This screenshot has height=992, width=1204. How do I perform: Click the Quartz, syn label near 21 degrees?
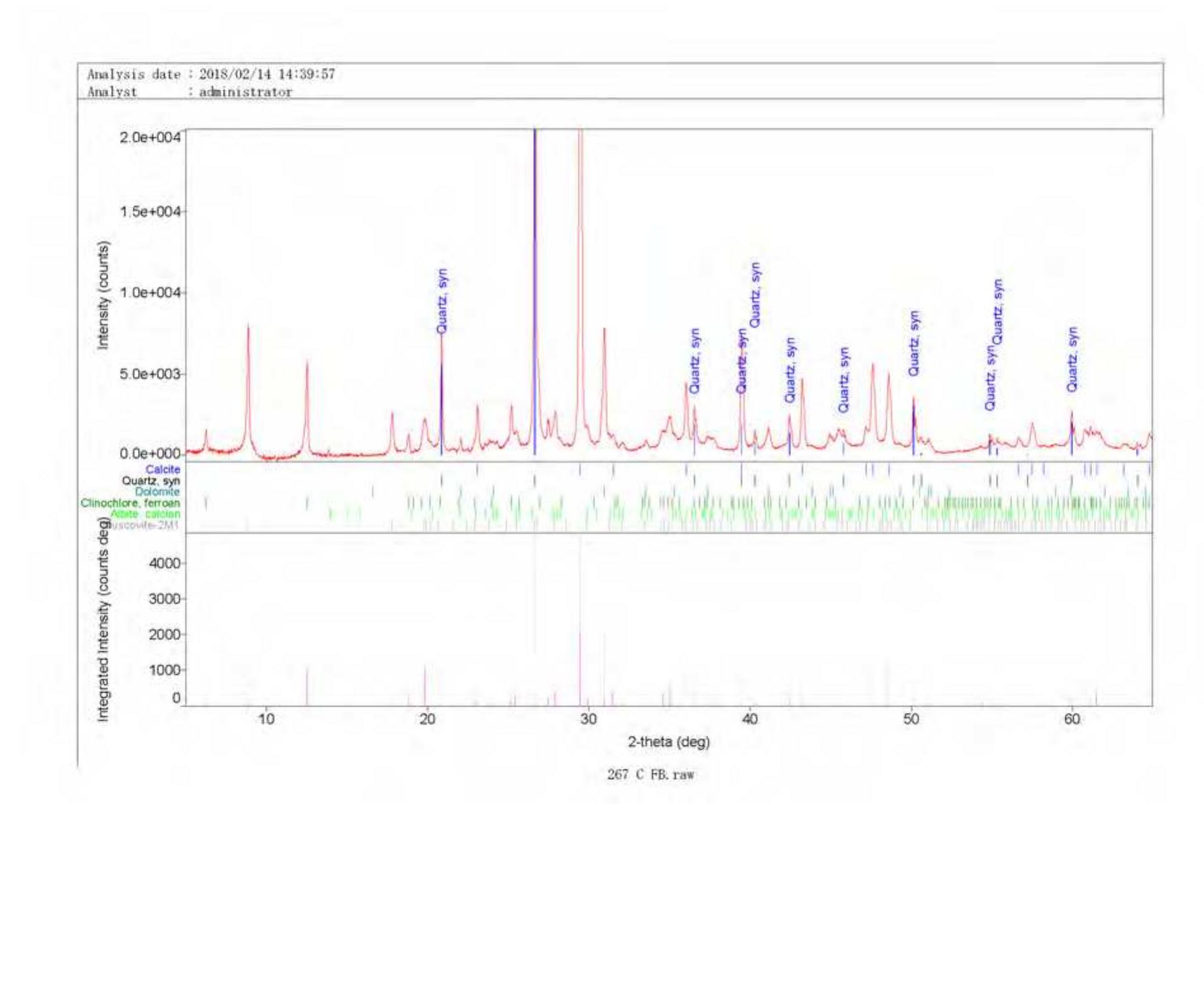(x=442, y=301)
